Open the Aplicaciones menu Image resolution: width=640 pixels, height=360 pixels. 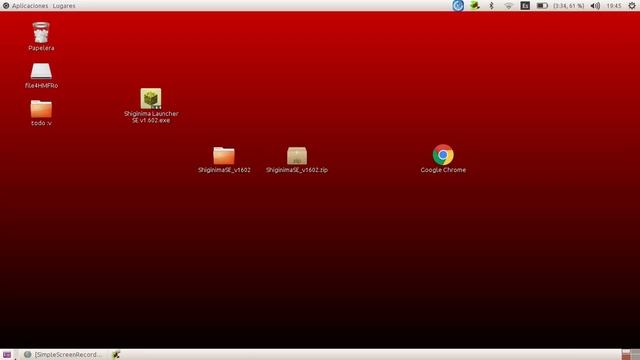[30, 6]
